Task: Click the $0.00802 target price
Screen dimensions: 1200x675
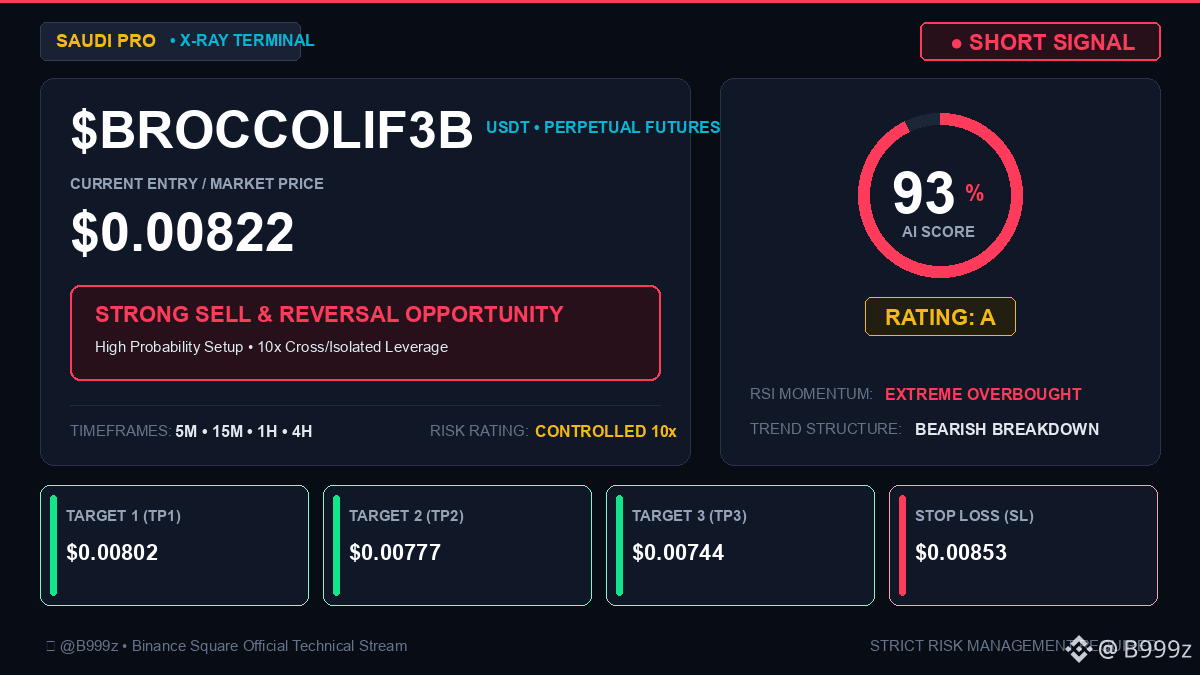Action: pyautogui.click(x=112, y=552)
